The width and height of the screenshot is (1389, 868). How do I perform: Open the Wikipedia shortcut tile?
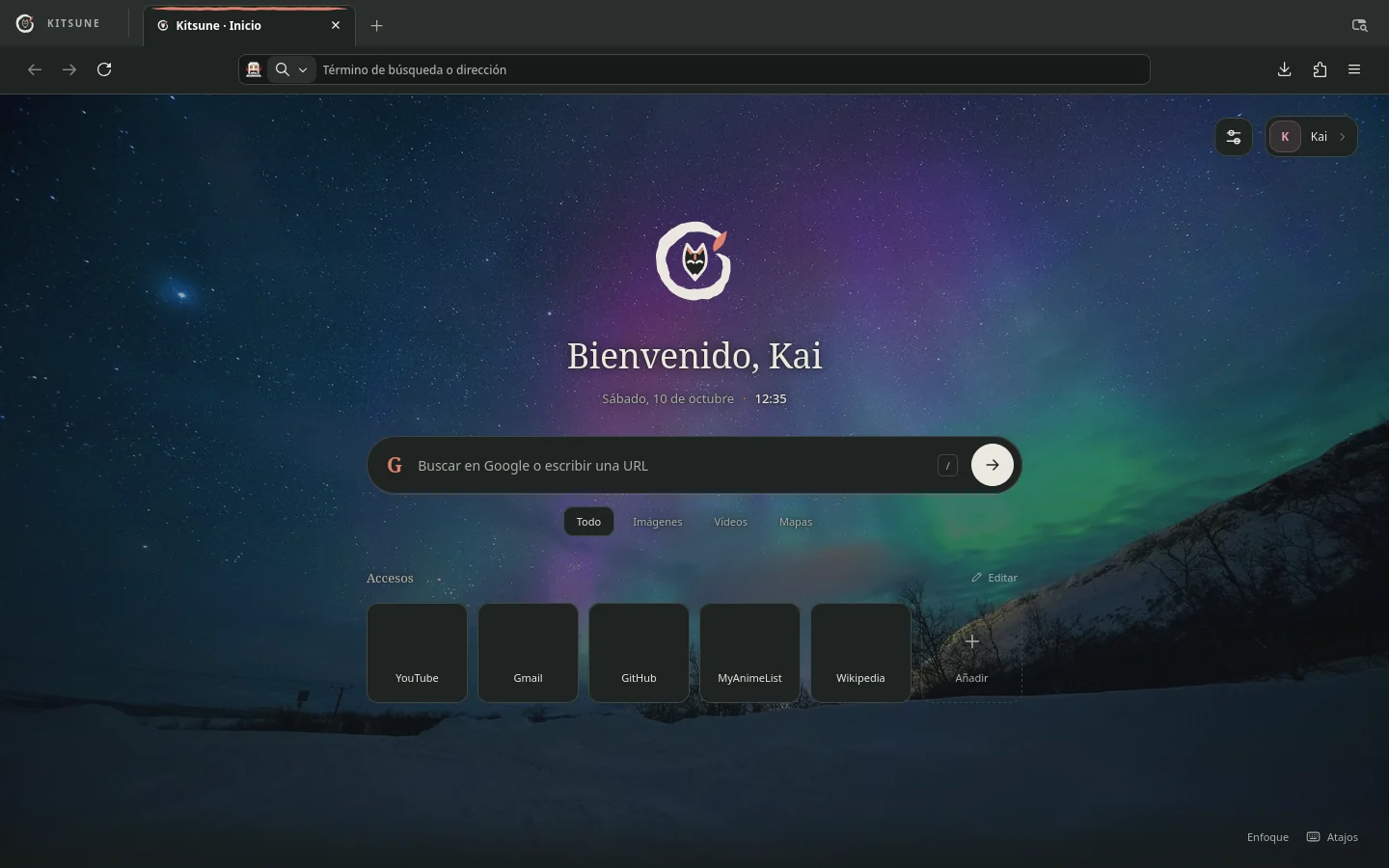[x=860, y=653]
